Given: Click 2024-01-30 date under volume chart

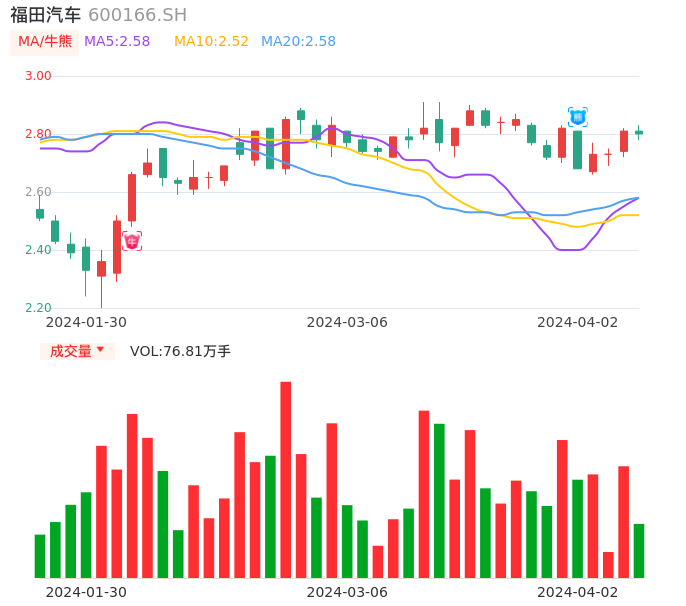Looking at the screenshot, I should (x=86, y=592).
